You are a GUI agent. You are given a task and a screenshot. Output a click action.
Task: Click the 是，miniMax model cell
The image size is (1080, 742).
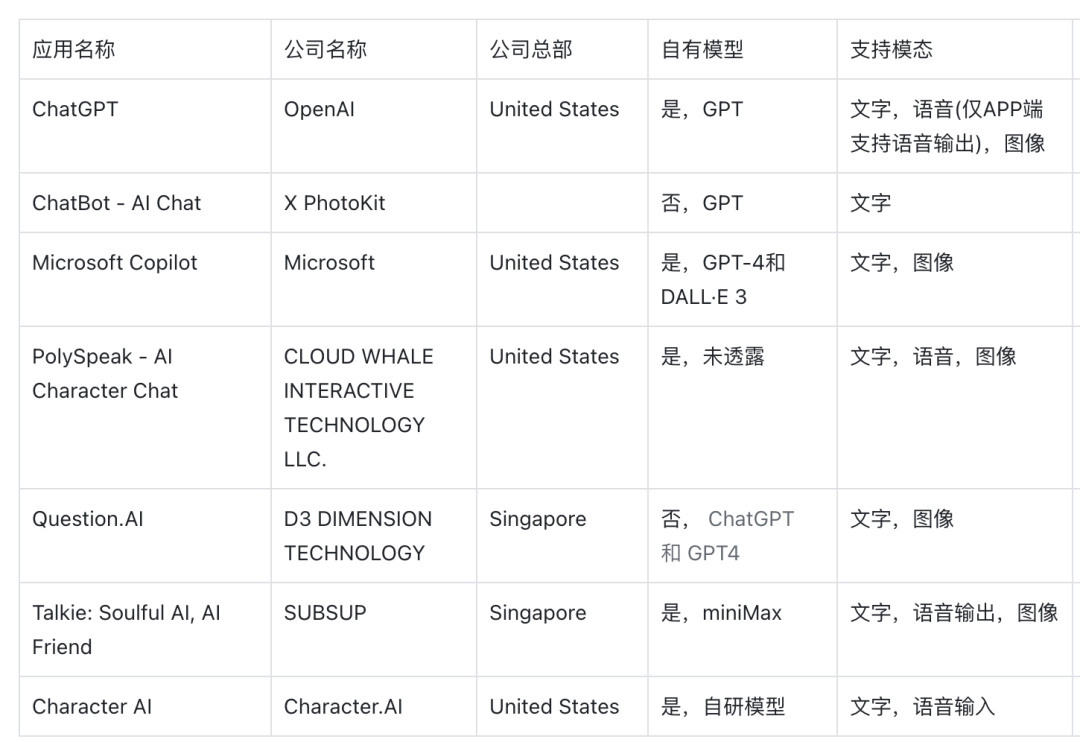pos(742,629)
